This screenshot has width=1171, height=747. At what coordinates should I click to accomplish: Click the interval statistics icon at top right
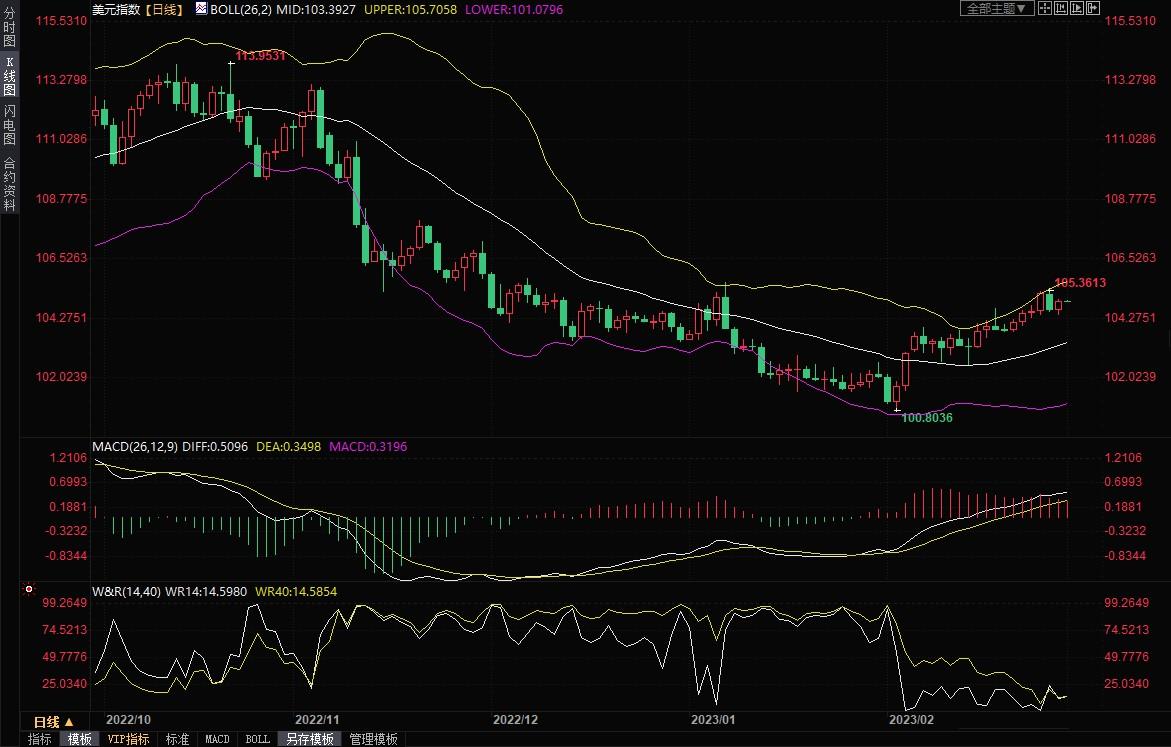click(1060, 8)
